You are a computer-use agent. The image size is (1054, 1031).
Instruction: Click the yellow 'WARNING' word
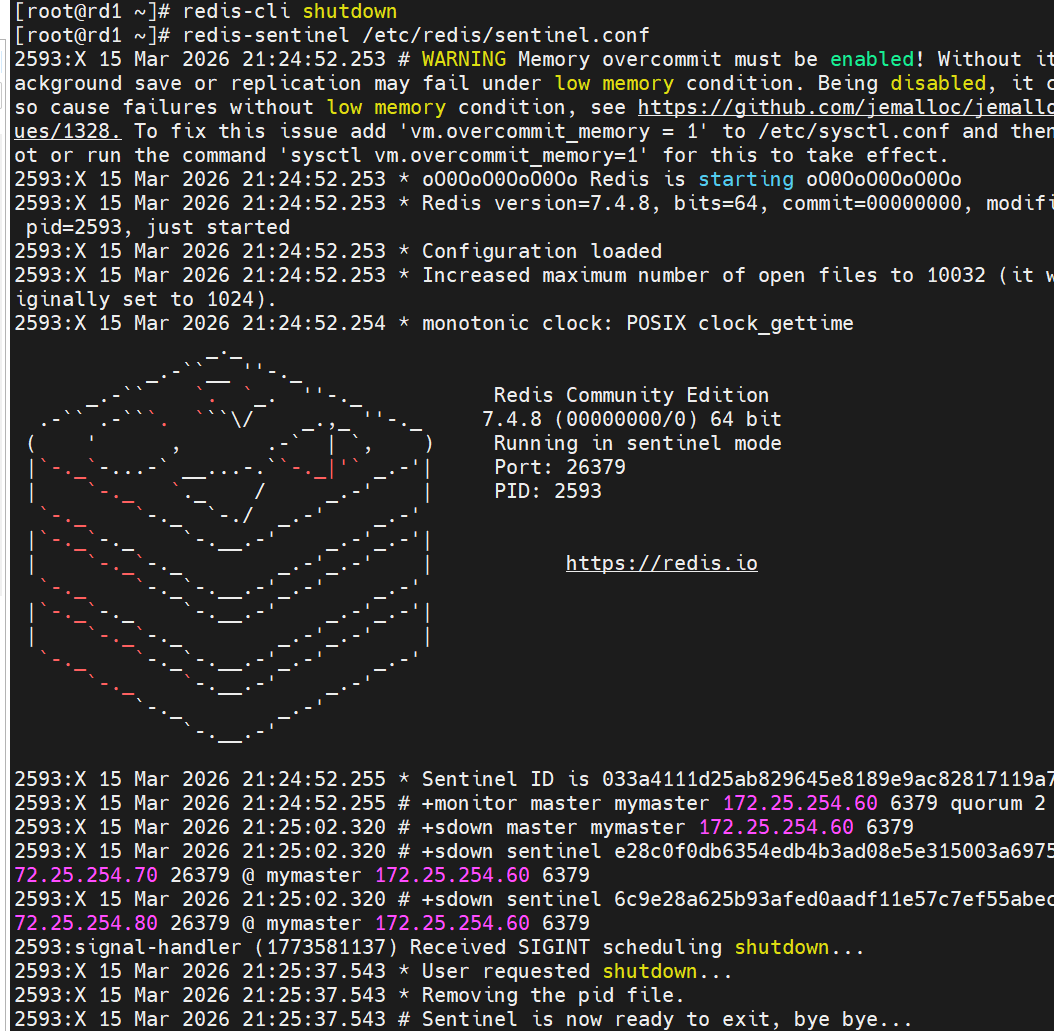464,59
